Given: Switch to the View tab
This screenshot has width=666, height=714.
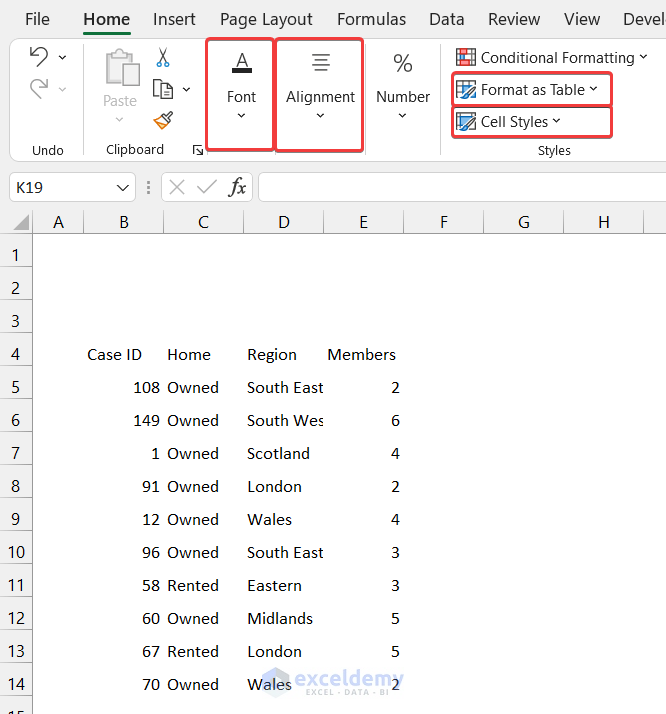Looking at the screenshot, I should click(582, 20).
